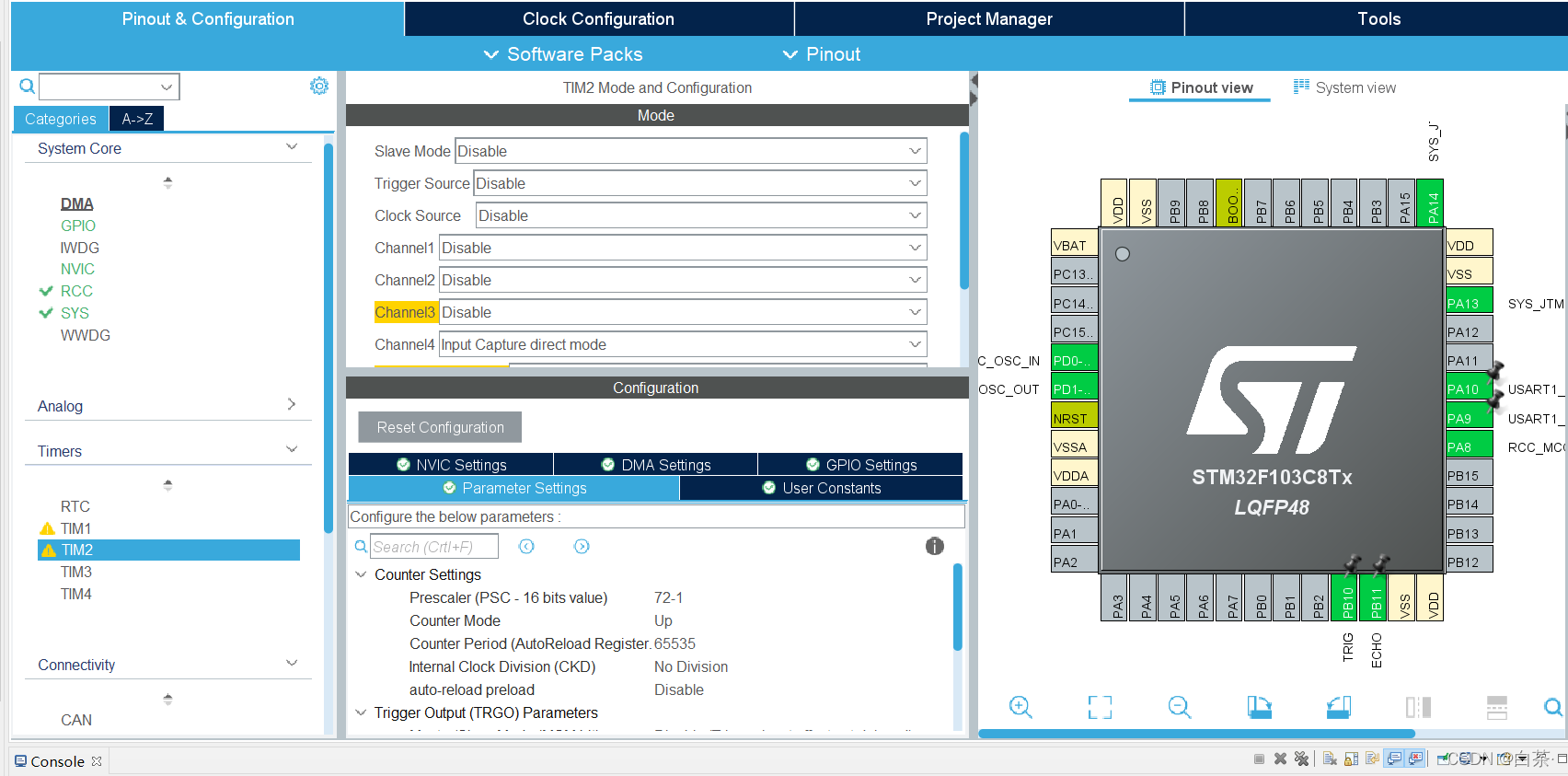
Task: Open the DMA Settings tab
Action: pyautogui.click(x=656, y=464)
